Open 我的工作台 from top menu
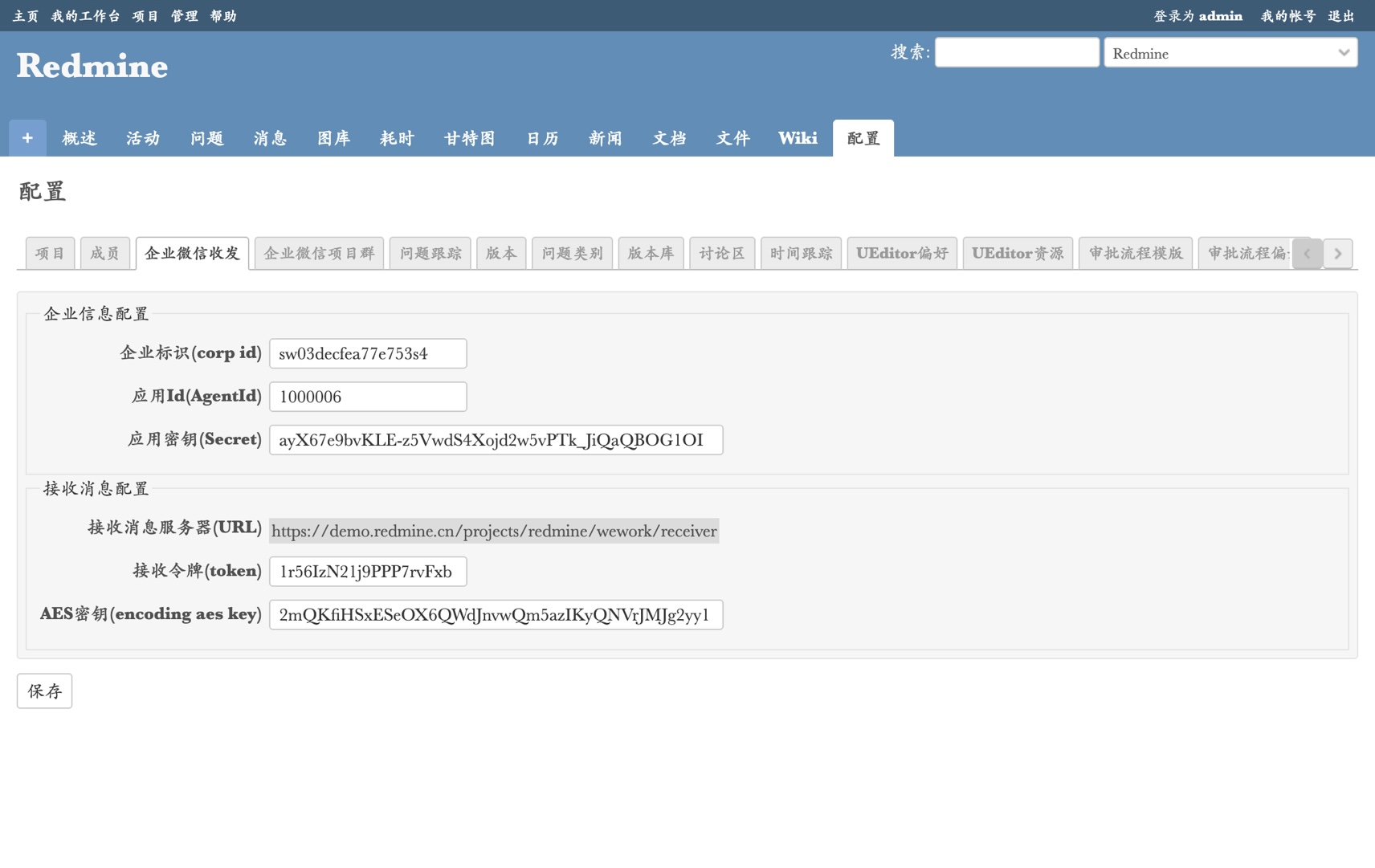 click(x=85, y=16)
